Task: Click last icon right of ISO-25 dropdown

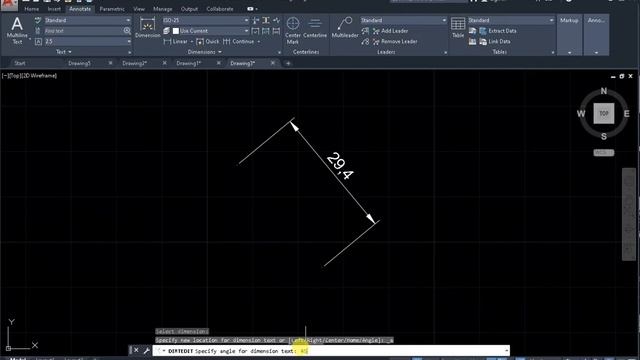Action: click(x=276, y=20)
